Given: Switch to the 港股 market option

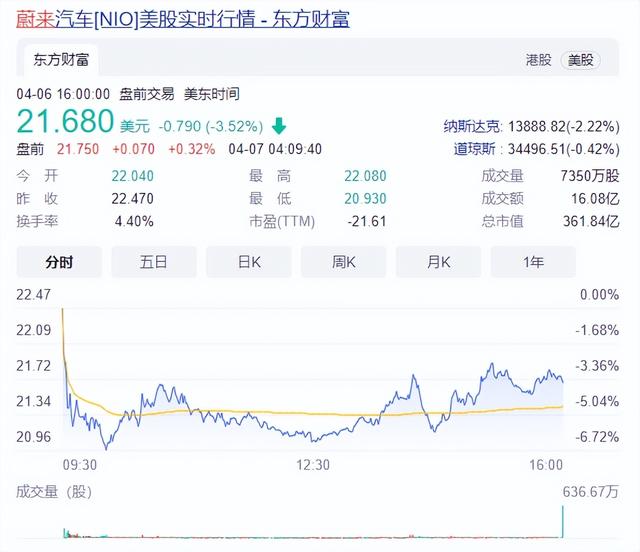Looking at the screenshot, I should click(x=538, y=60).
